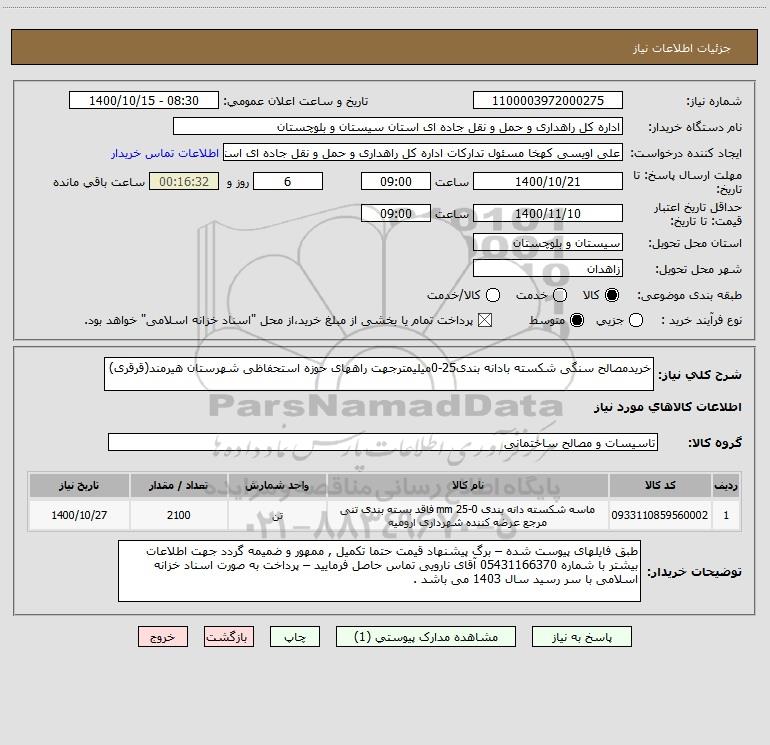
Task: Select the کالا/خدمت radio button
Action: pyautogui.click(x=493, y=295)
